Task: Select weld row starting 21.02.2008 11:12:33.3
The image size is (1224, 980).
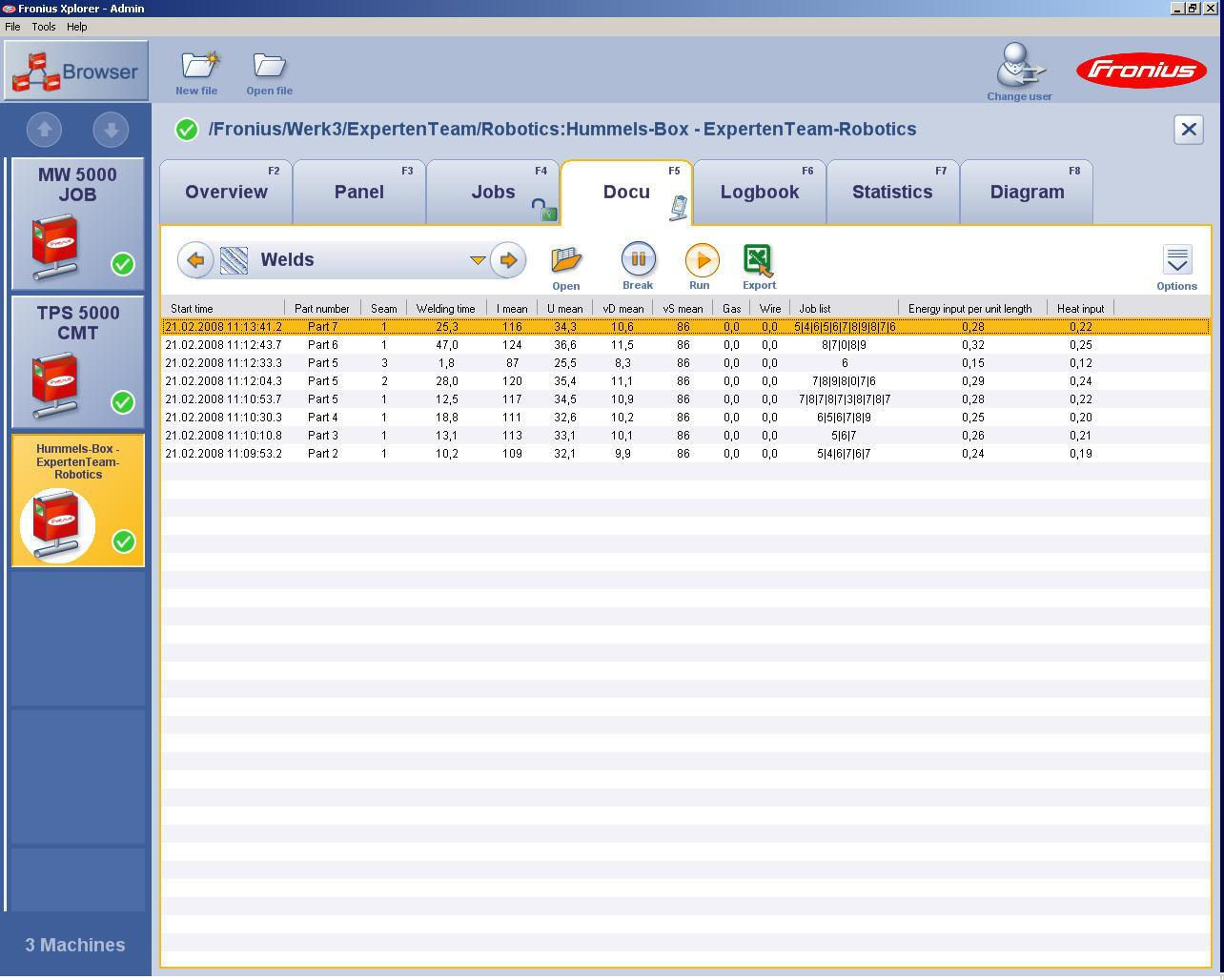Action: click(x=685, y=363)
